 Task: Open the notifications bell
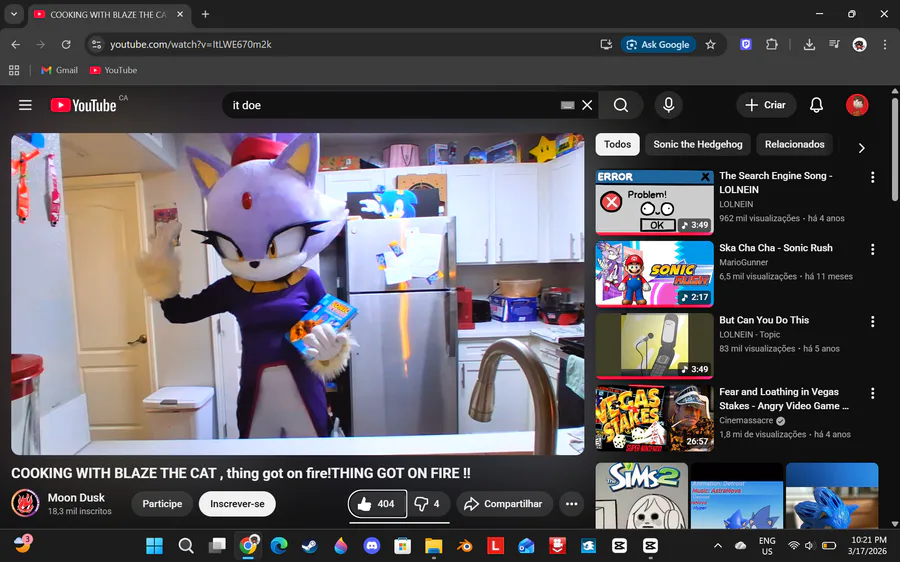816,105
